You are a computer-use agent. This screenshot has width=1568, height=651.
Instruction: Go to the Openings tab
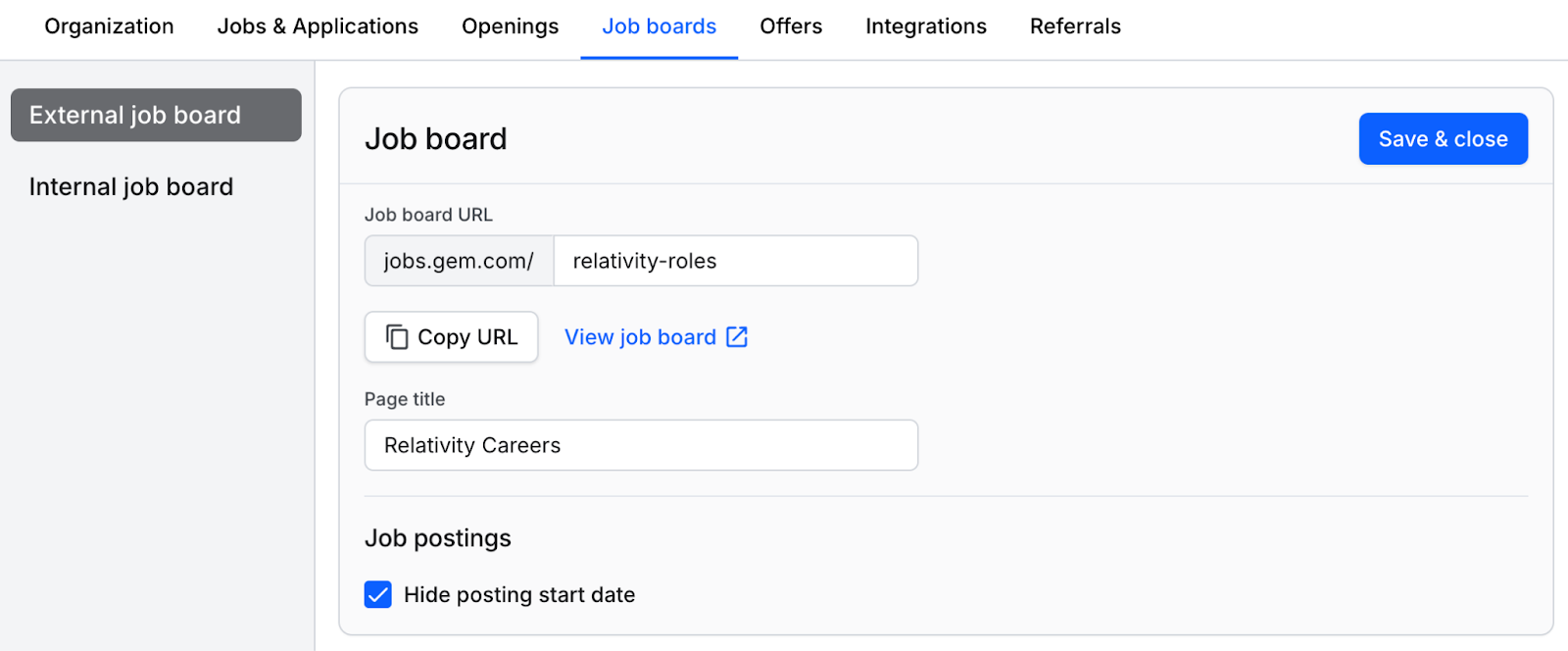tap(510, 26)
